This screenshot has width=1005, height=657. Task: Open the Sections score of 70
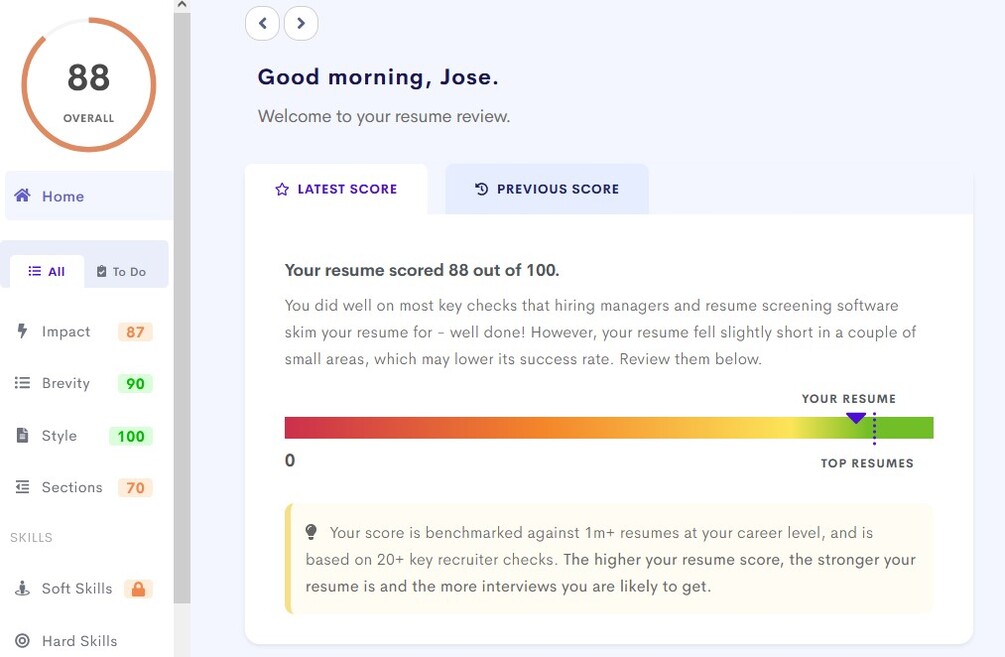point(135,488)
